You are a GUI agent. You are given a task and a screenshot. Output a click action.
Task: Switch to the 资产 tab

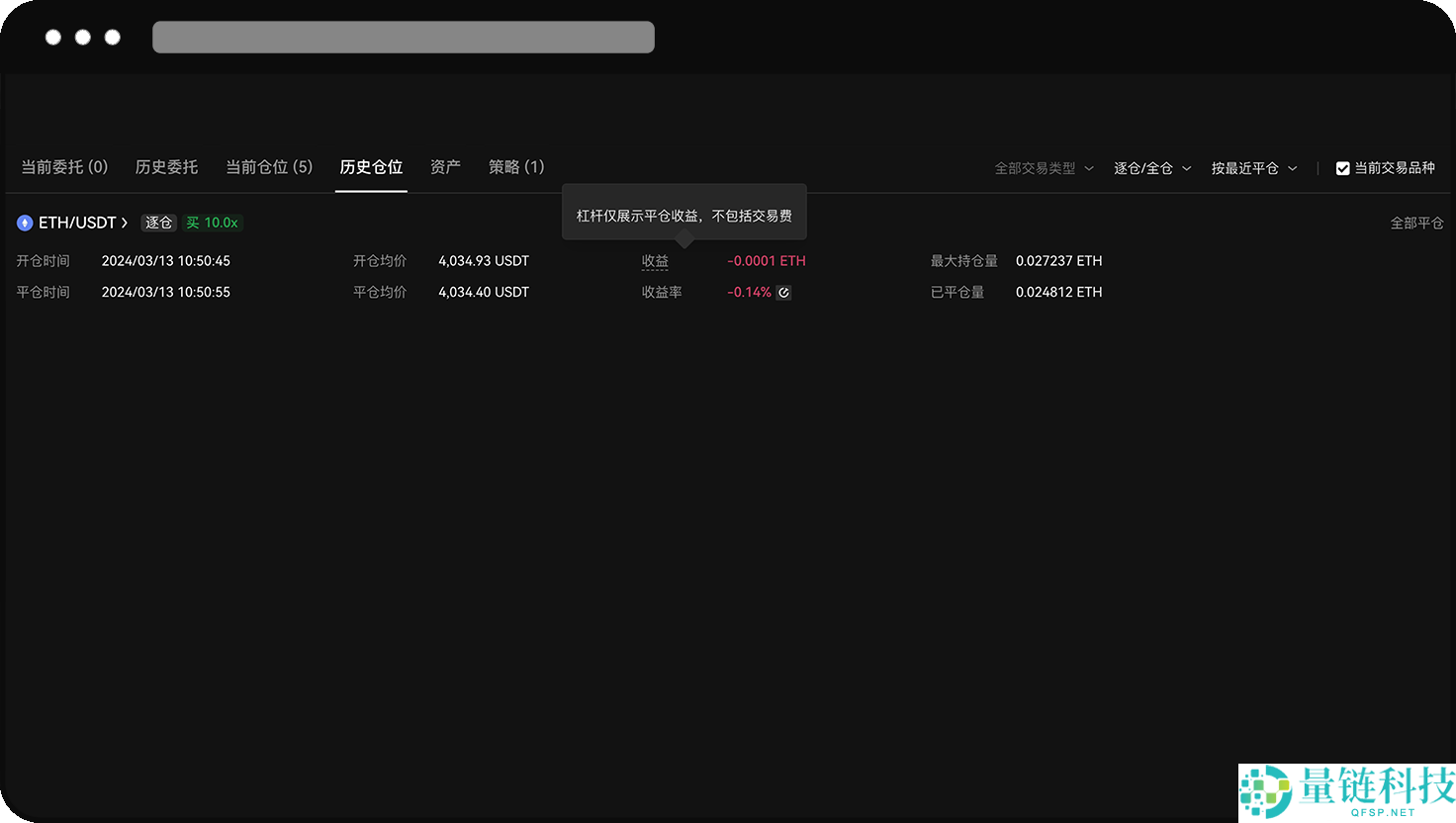pyautogui.click(x=445, y=167)
